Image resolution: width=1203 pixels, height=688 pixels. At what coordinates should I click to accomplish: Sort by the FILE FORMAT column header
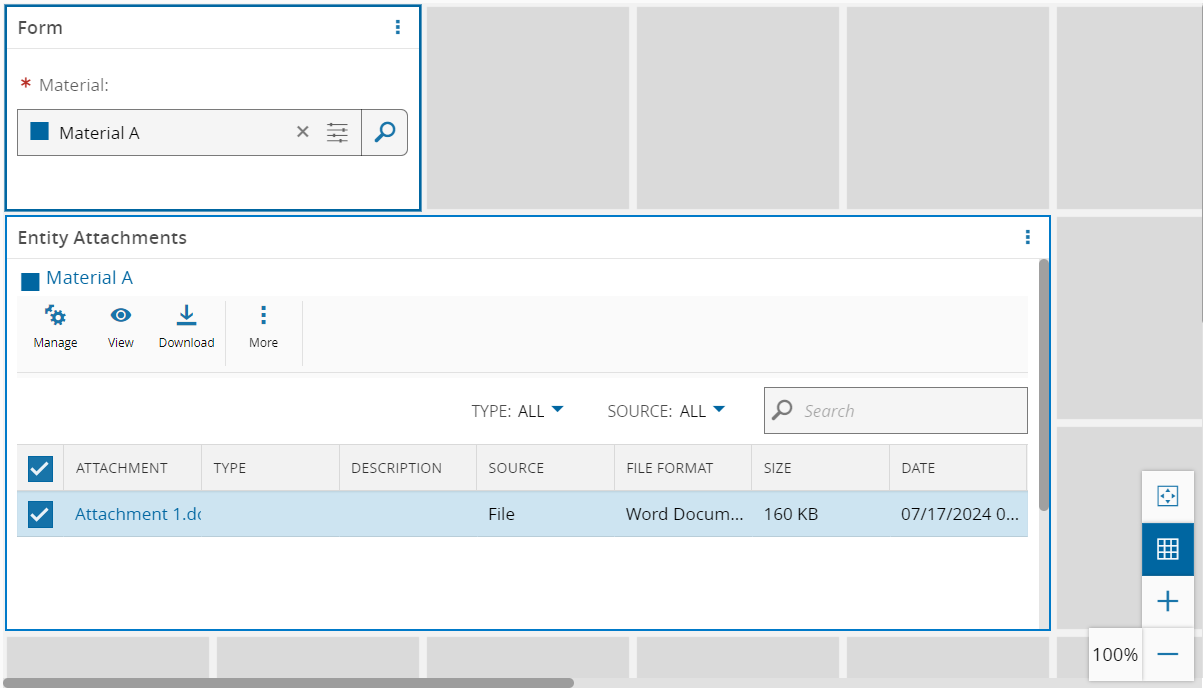[x=683, y=468]
